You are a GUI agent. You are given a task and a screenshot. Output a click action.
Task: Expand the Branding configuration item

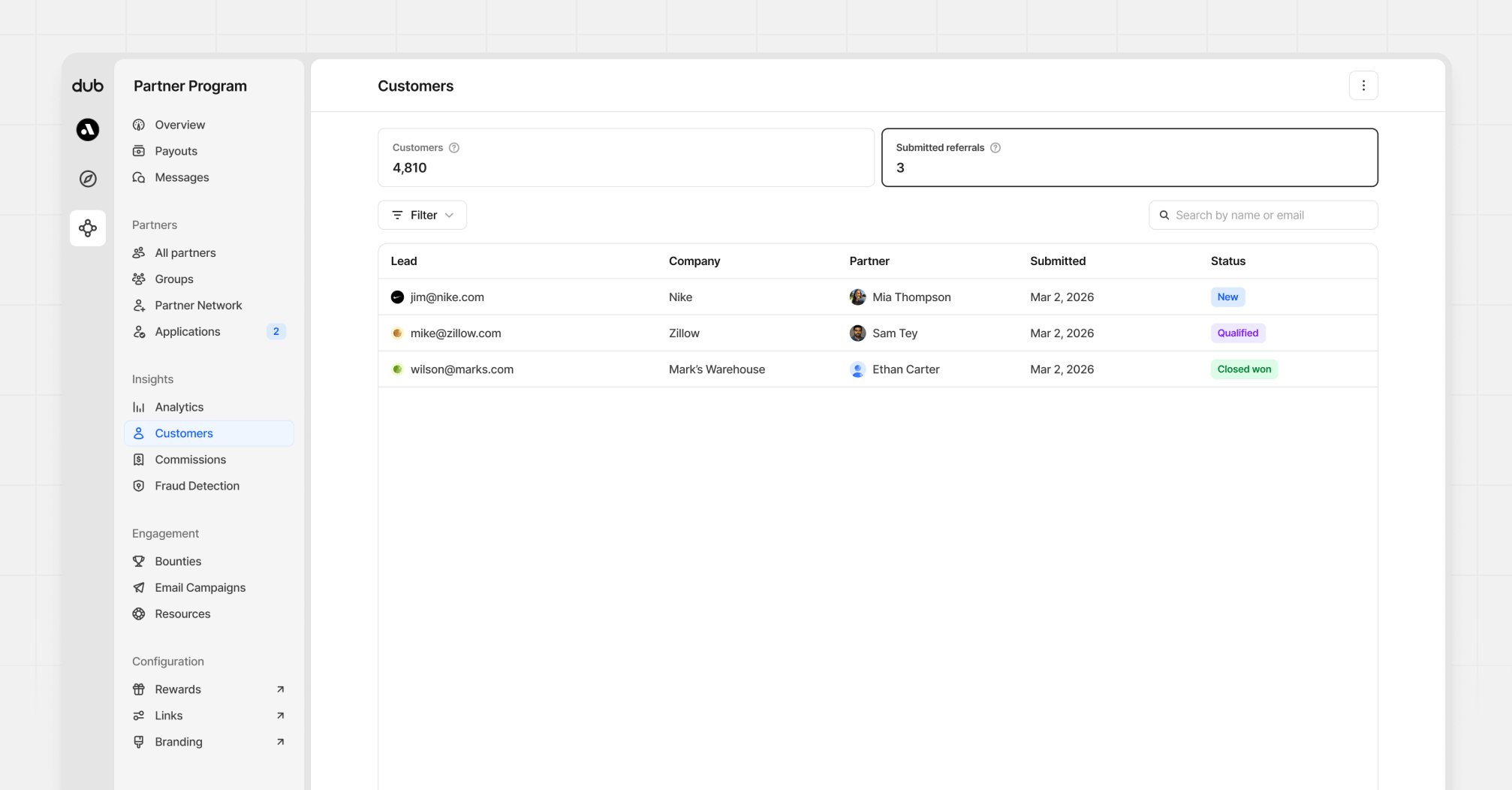[x=178, y=741]
